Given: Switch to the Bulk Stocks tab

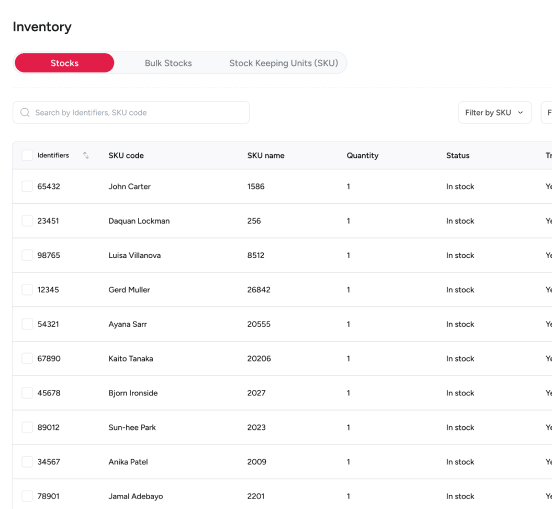Looking at the screenshot, I should pyautogui.click(x=168, y=63).
